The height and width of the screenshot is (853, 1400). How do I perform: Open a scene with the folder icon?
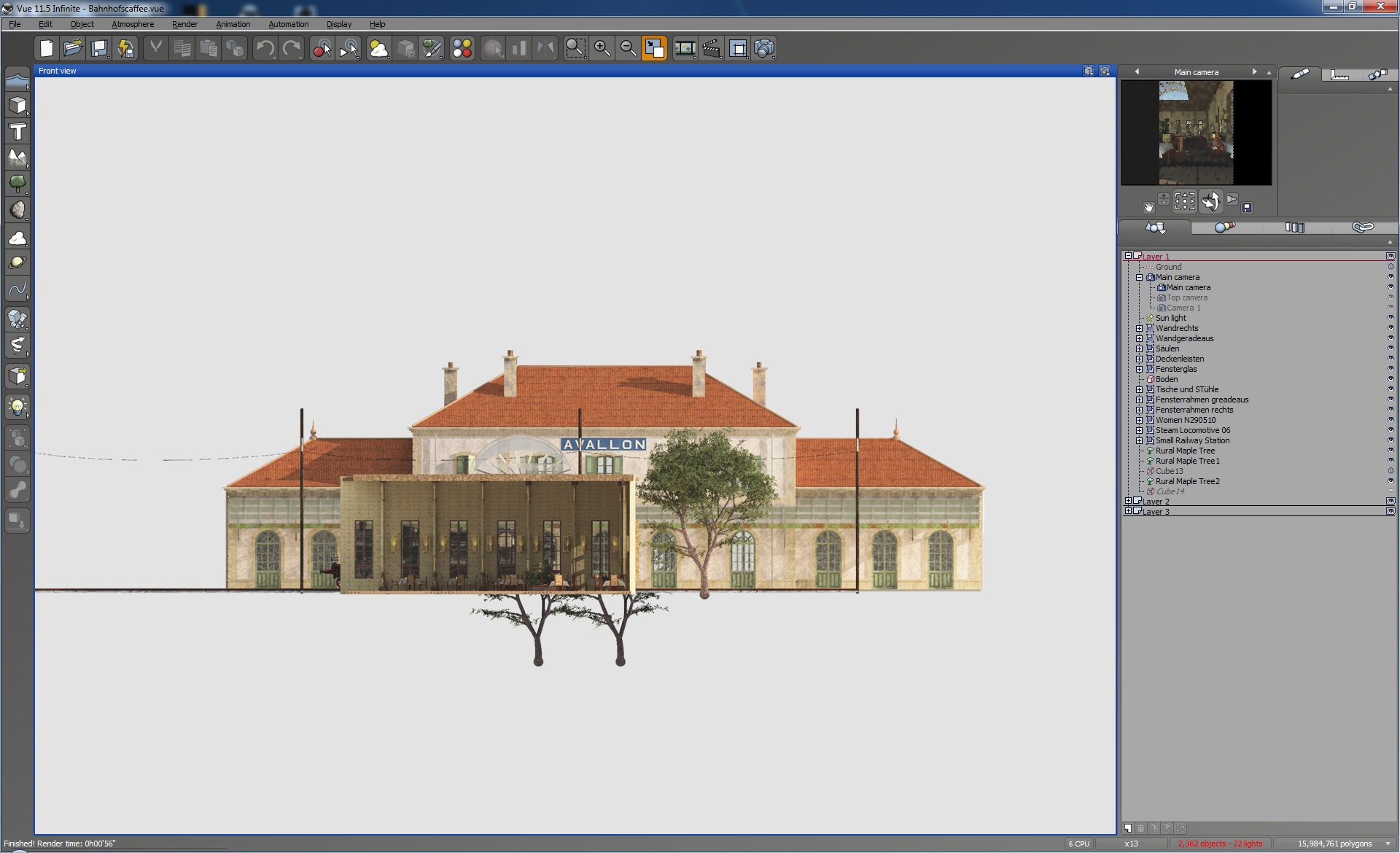click(x=73, y=49)
